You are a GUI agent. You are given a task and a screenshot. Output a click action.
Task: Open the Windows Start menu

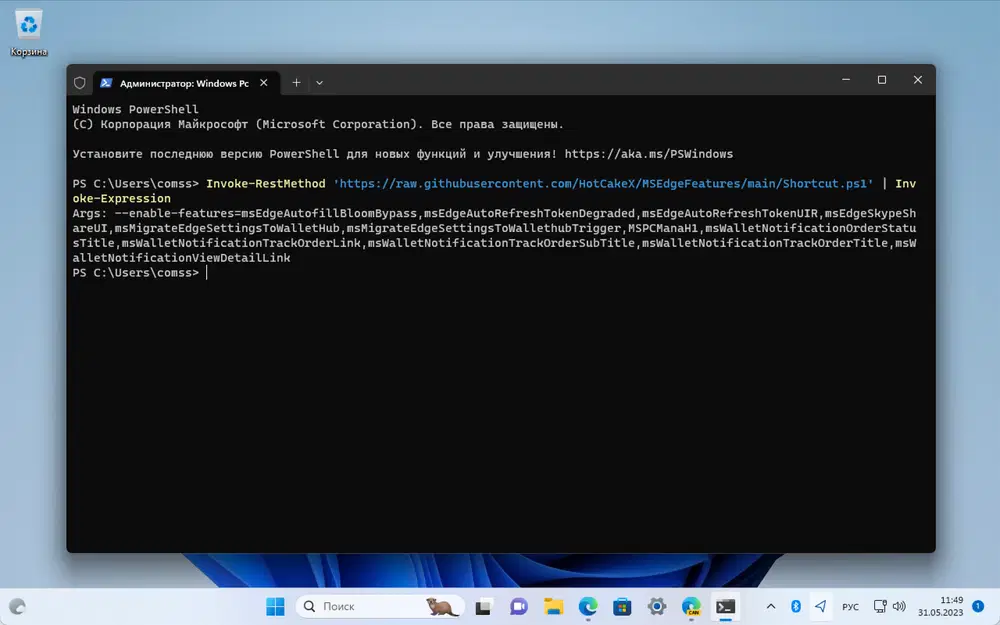pyautogui.click(x=276, y=607)
